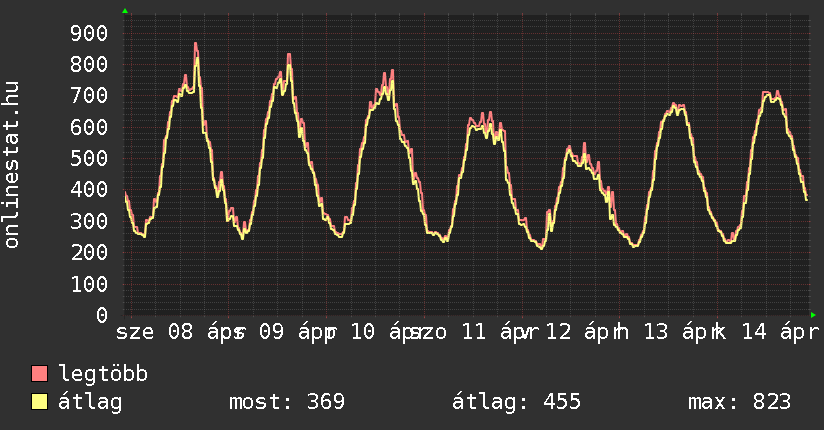
Task: Click the 'most: 369' statistic
Action: pos(287,403)
